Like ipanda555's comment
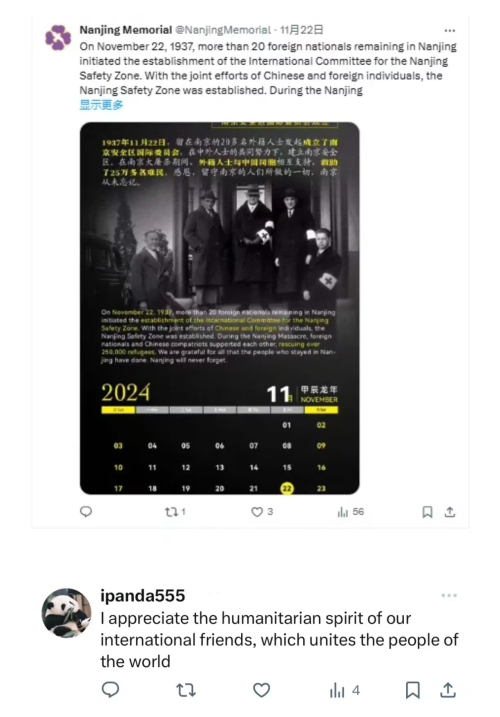Viewport: 500px width, 717px height. pyautogui.click(x=262, y=690)
